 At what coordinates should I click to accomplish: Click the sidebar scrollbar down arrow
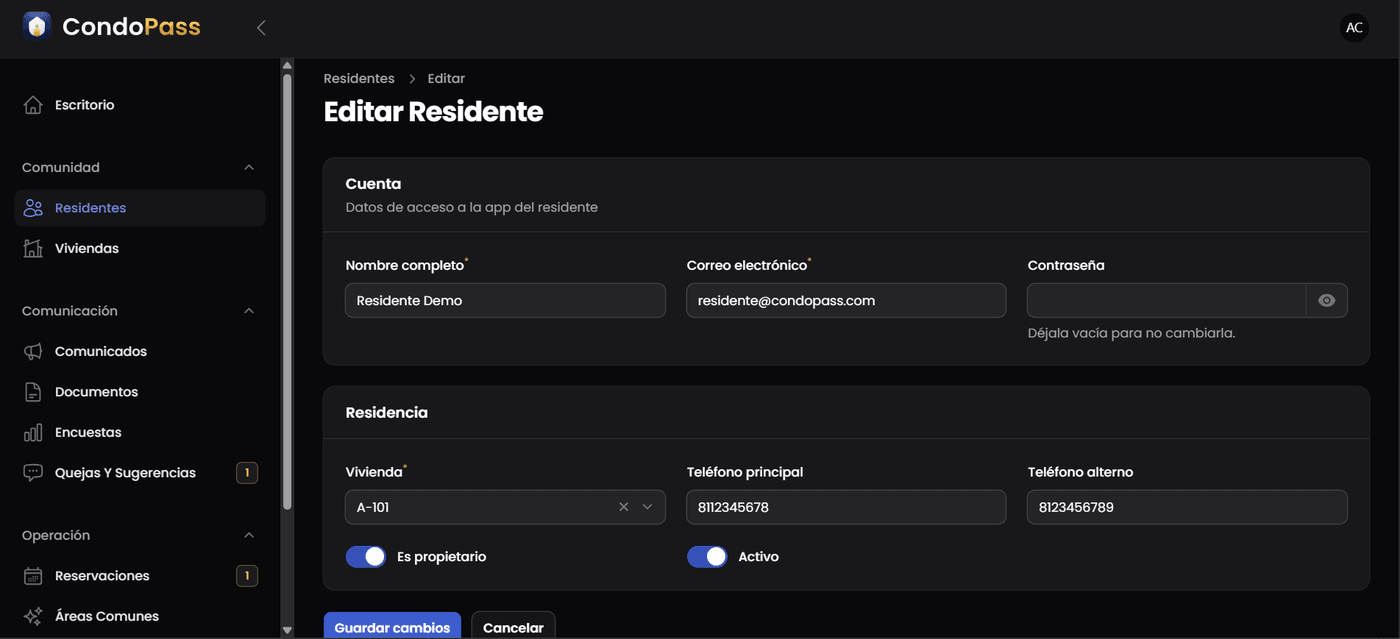click(288, 630)
